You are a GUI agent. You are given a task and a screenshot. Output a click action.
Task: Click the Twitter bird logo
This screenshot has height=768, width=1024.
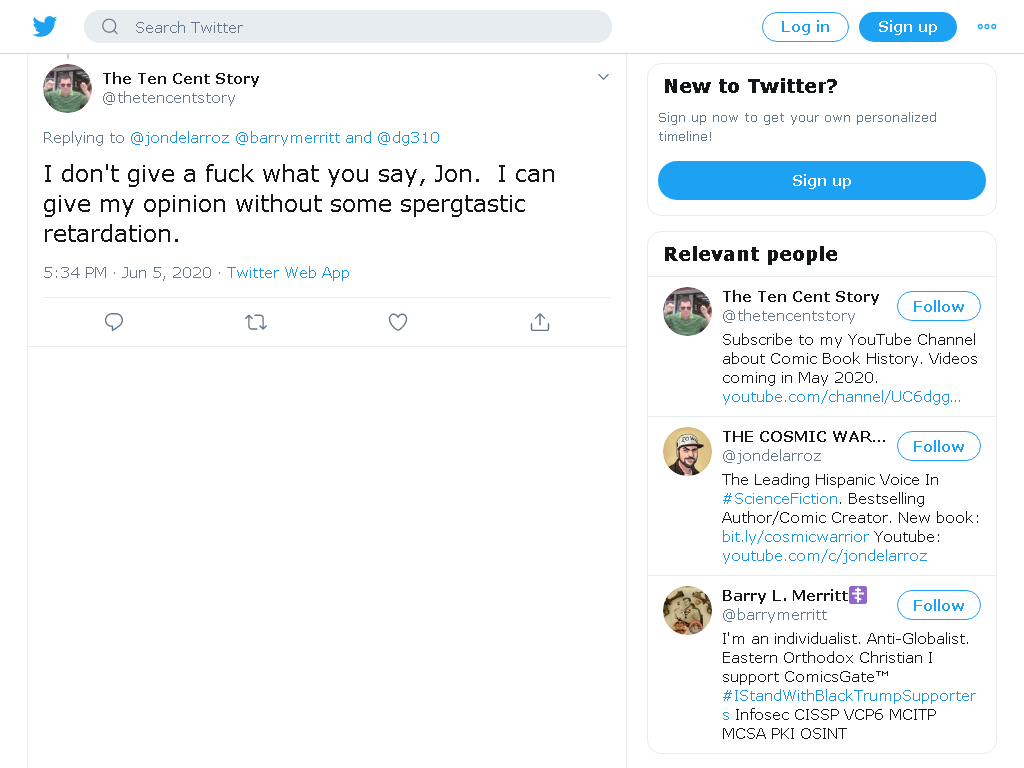(x=45, y=27)
